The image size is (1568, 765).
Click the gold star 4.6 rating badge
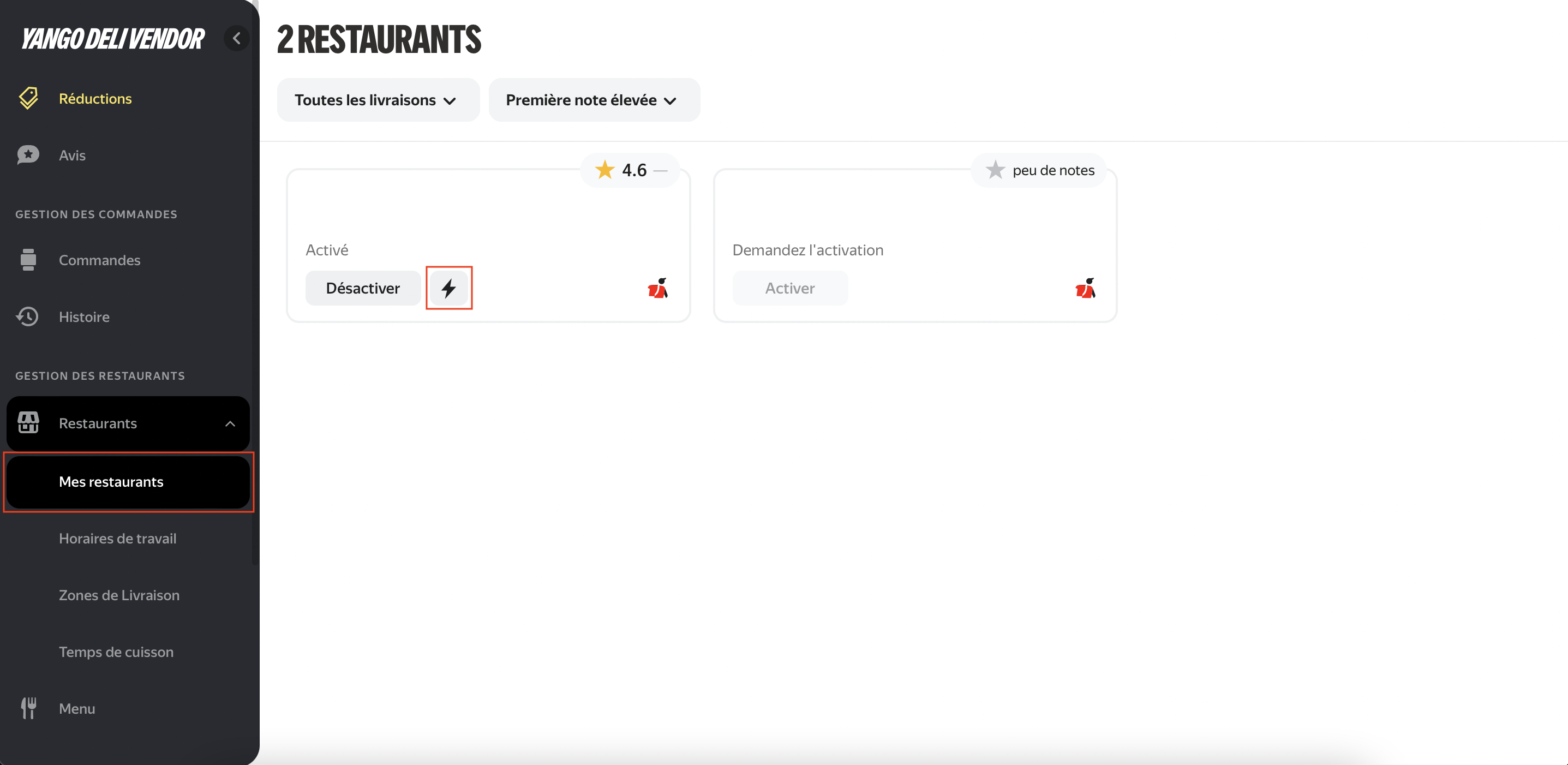(x=630, y=170)
